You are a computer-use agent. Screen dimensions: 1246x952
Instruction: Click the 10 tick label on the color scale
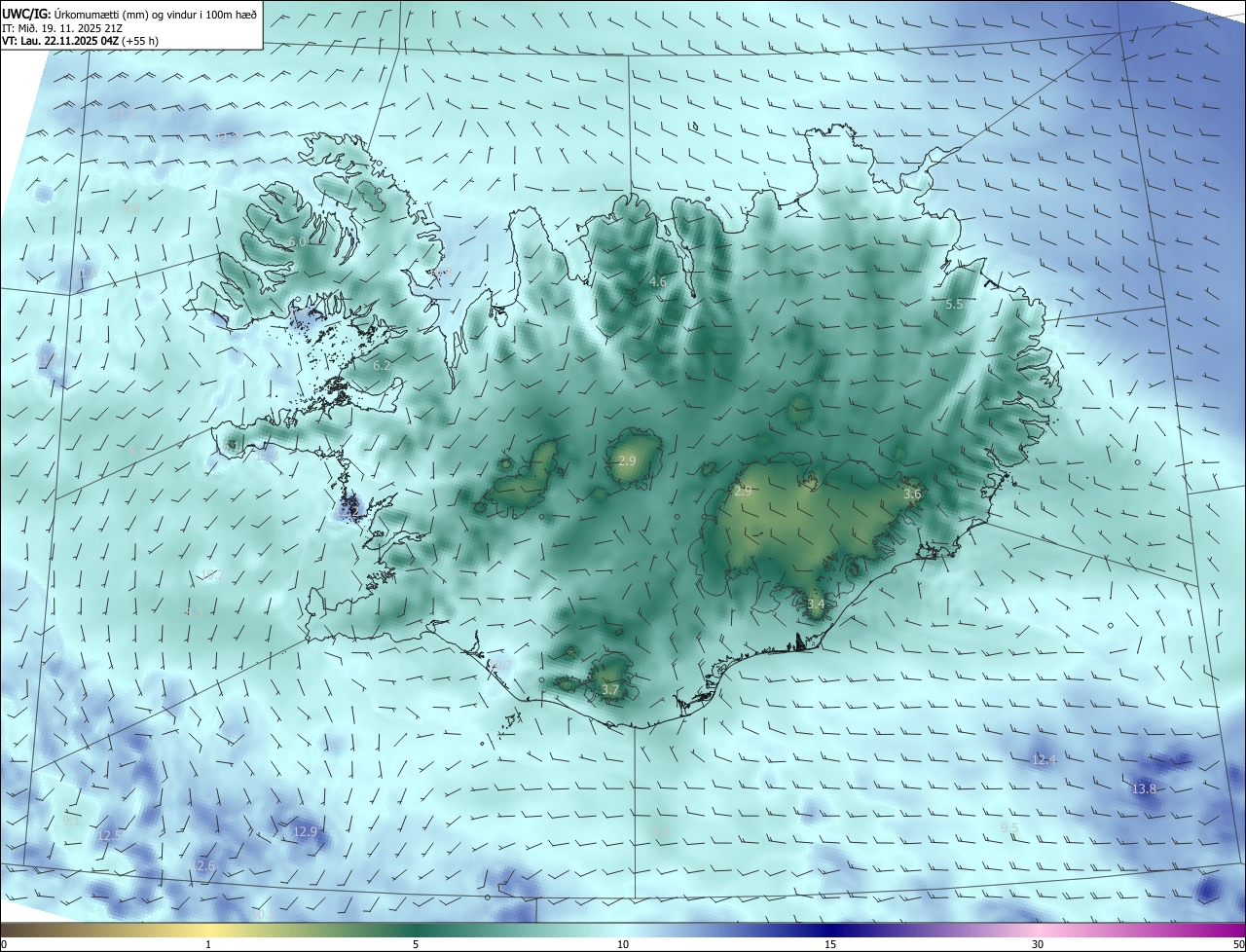623,944
